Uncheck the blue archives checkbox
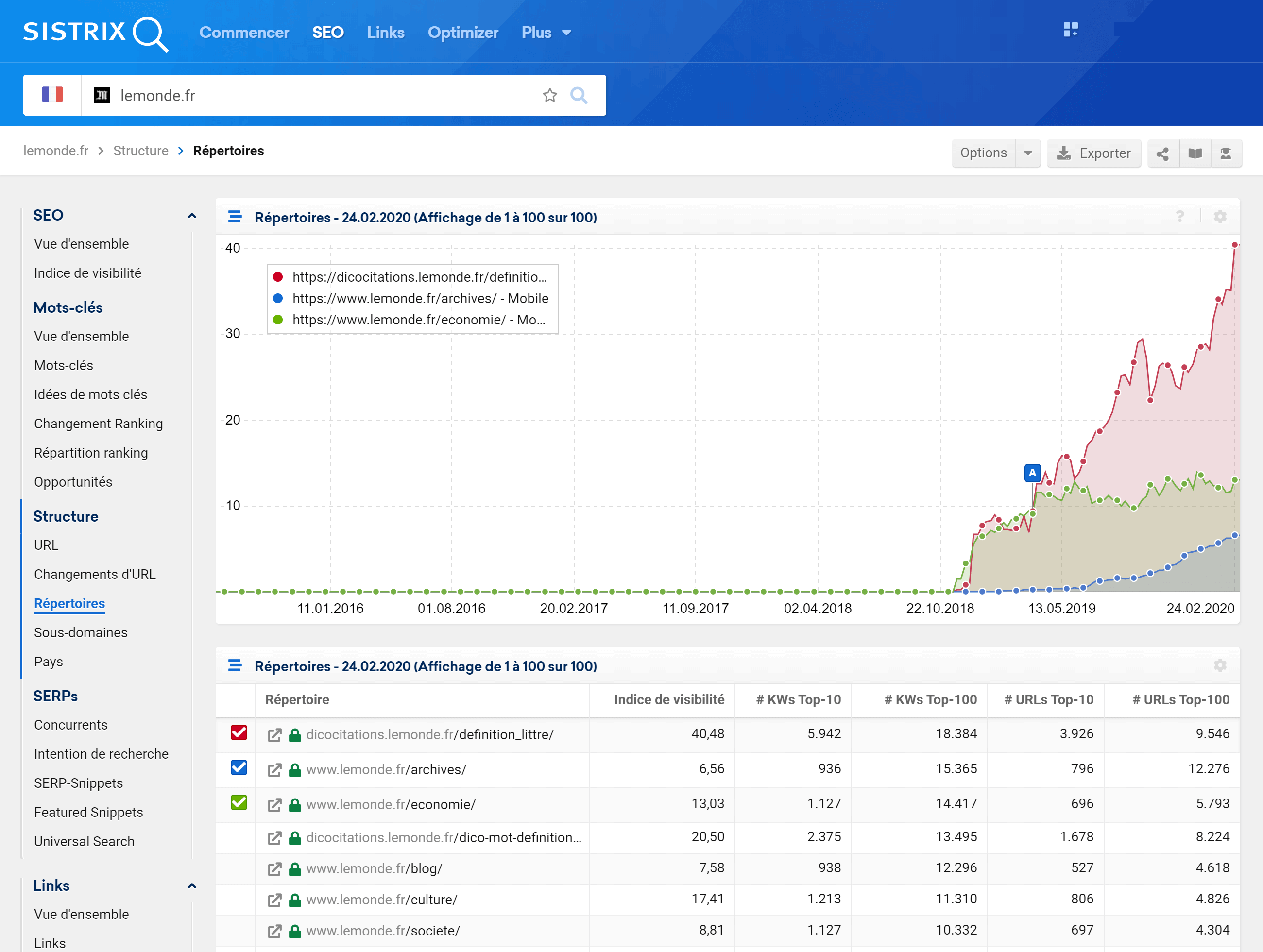Viewport: 1263px width, 952px height. [239, 767]
